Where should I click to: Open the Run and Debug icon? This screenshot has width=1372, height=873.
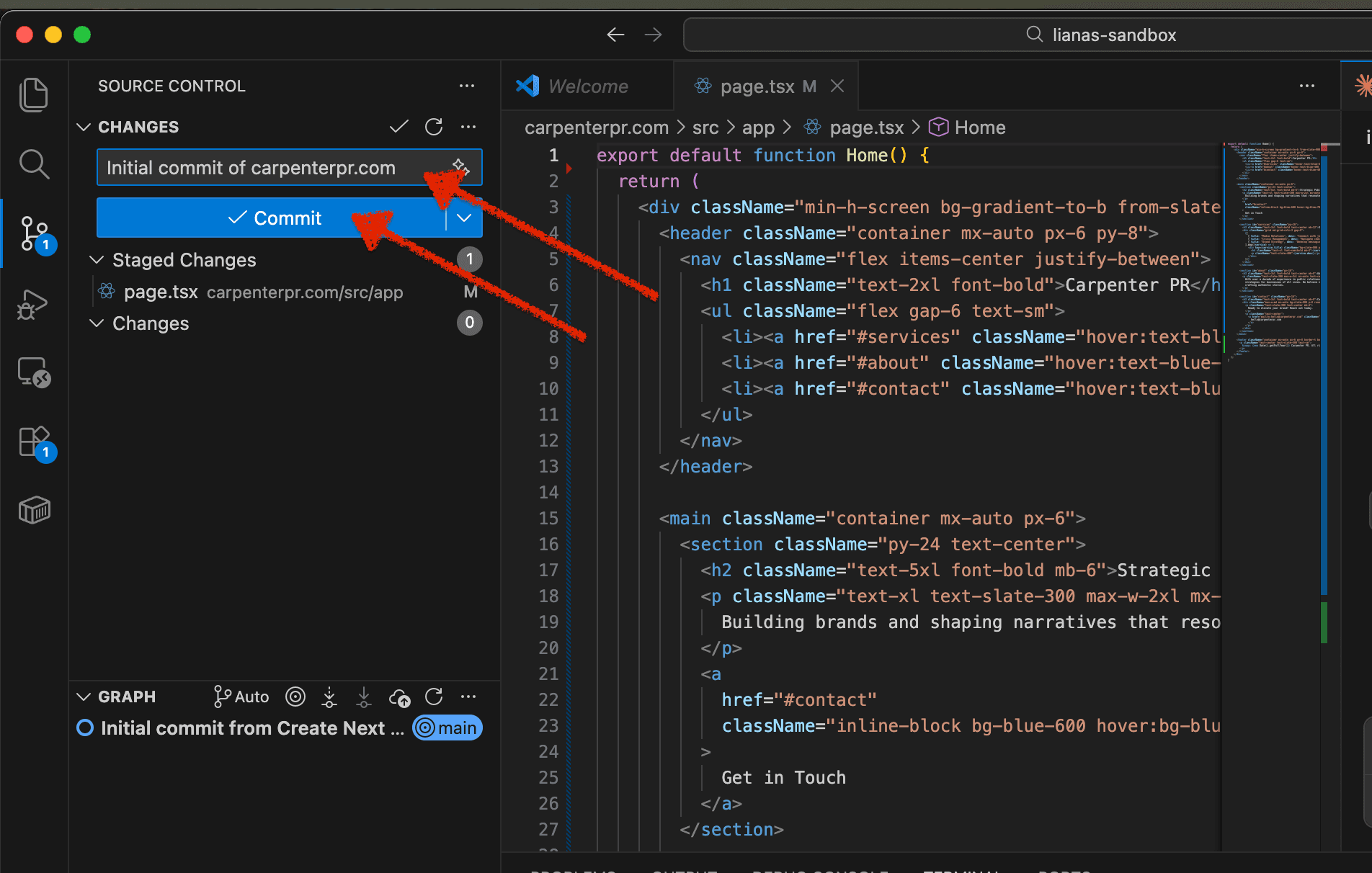pyautogui.click(x=34, y=304)
